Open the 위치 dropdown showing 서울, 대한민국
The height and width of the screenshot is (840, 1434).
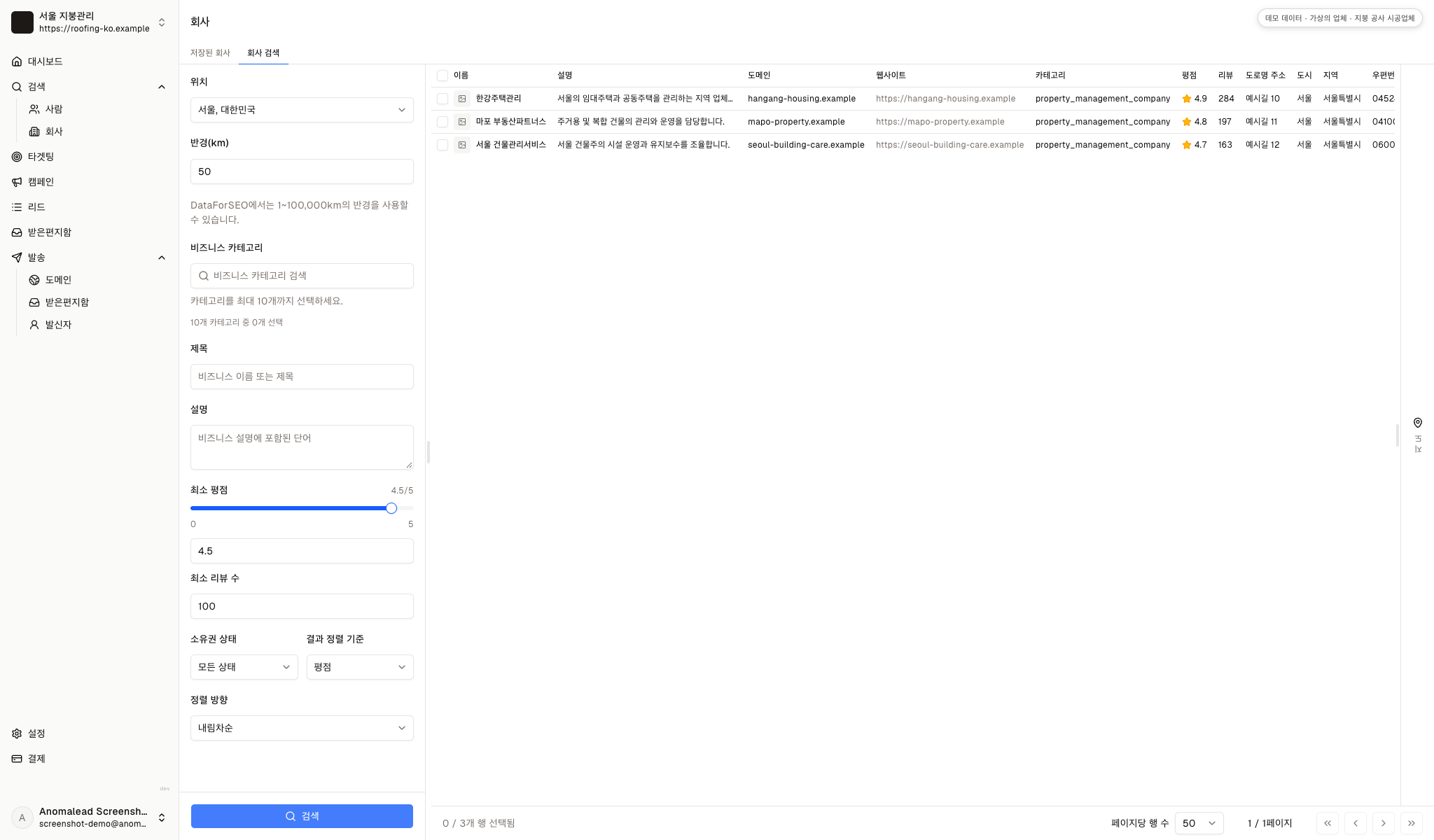(x=302, y=110)
